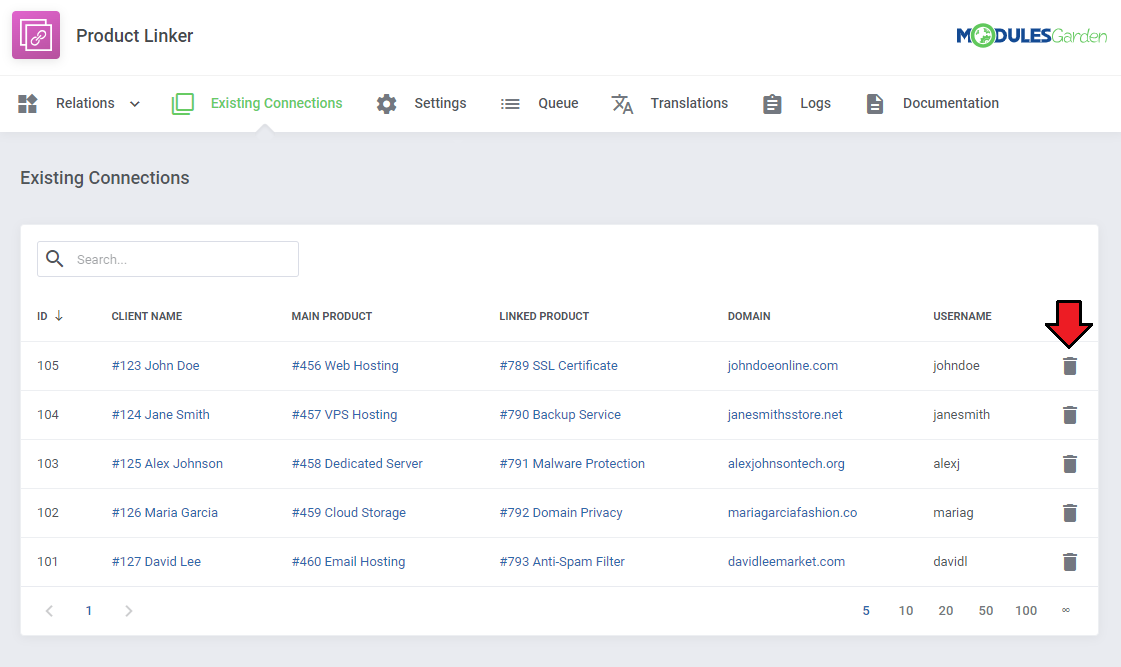This screenshot has height=667, width=1121.
Task: Open client #125 Alex Johnson
Action: point(167,463)
